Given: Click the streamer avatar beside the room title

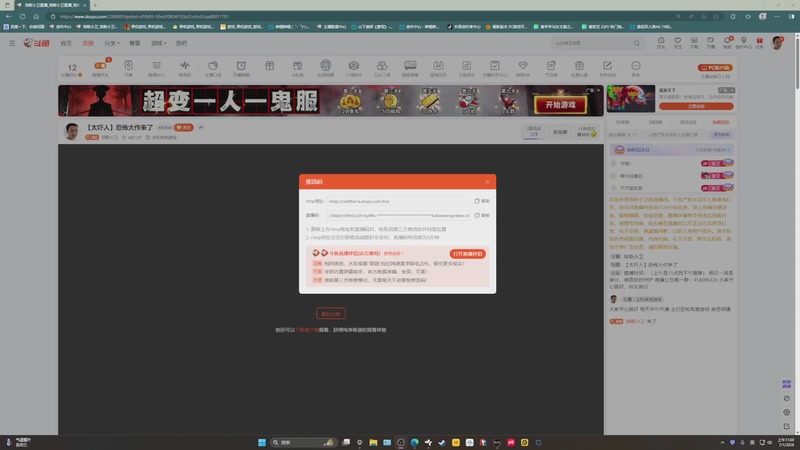Looking at the screenshot, I should point(72,131).
